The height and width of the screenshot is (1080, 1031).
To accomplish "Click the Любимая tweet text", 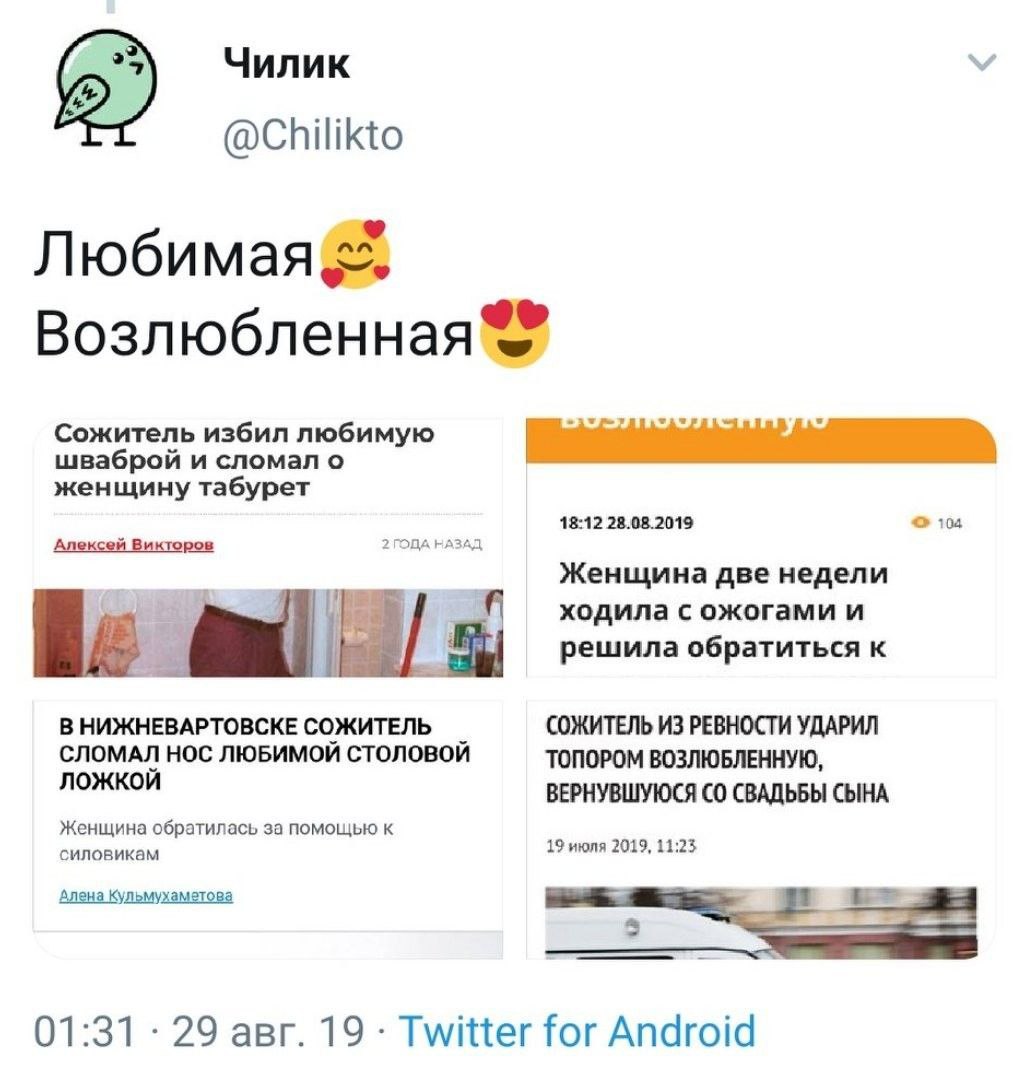I will [174, 254].
